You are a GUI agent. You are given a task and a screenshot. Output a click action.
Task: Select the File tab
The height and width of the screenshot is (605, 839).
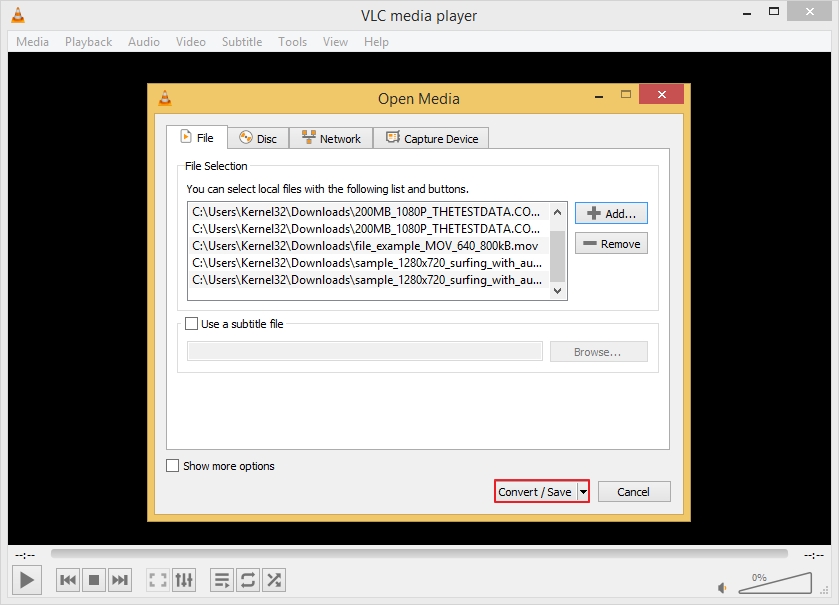(x=197, y=137)
